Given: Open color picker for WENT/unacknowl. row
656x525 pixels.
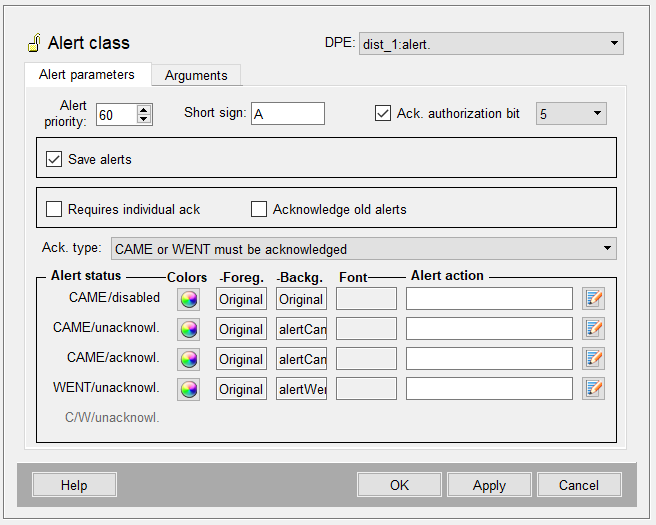Looking at the screenshot, I should (x=188, y=388).
